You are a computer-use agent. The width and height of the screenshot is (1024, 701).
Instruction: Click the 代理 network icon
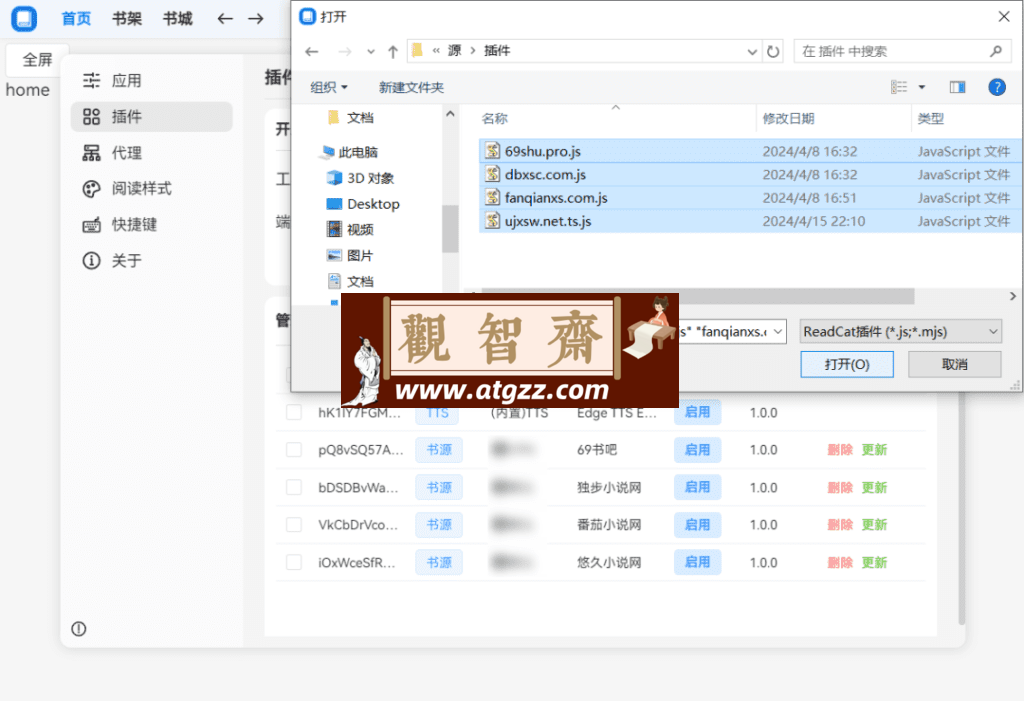(91, 153)
